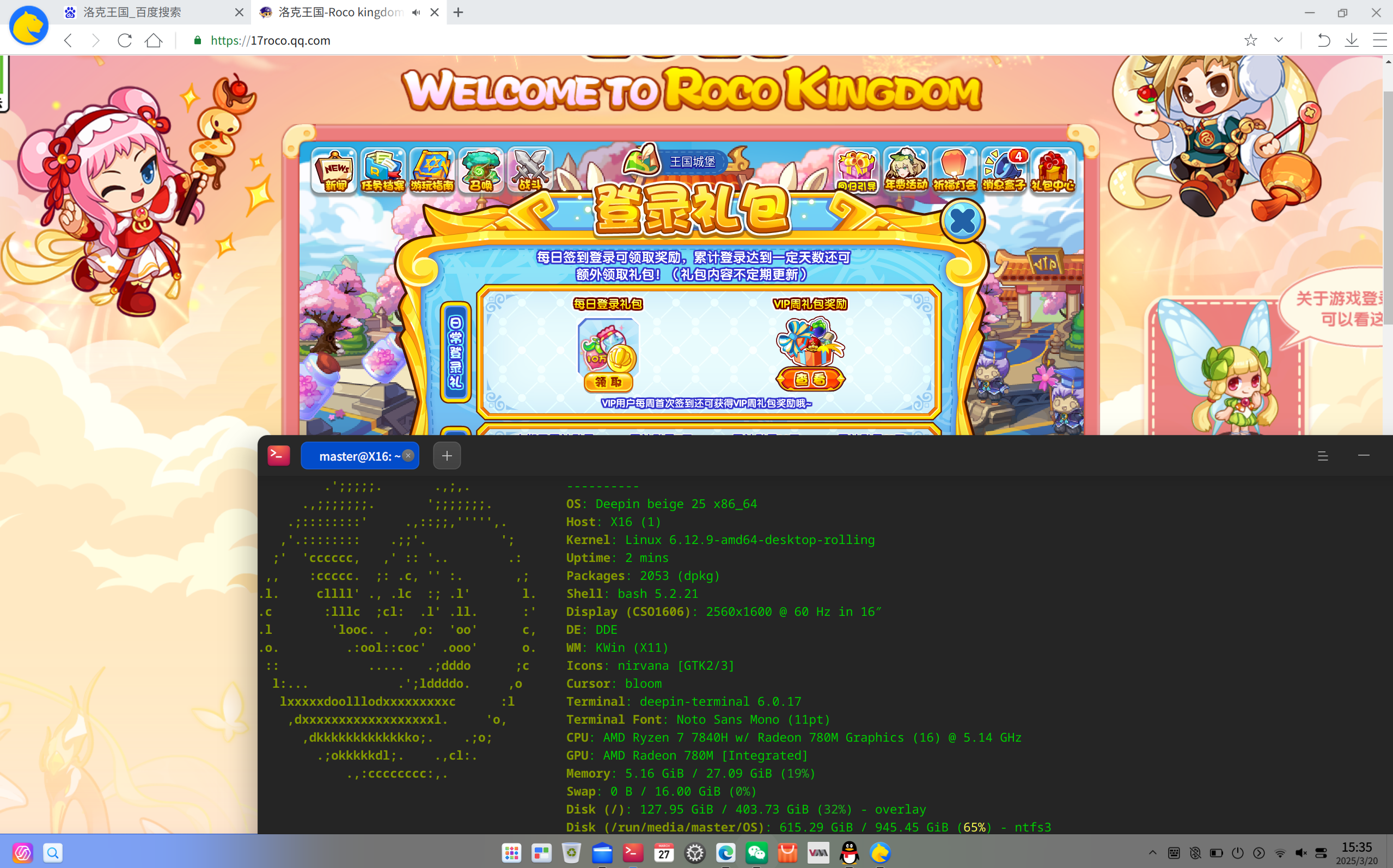Expand the dropdown arrow beside bookmark star

(1278, 40)
